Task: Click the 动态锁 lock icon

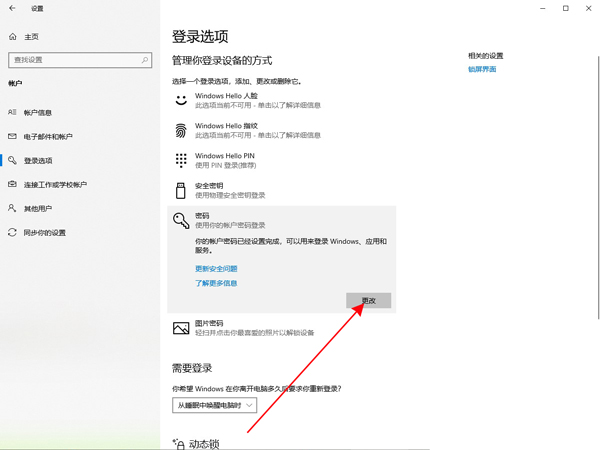Action: coord(179,444)
